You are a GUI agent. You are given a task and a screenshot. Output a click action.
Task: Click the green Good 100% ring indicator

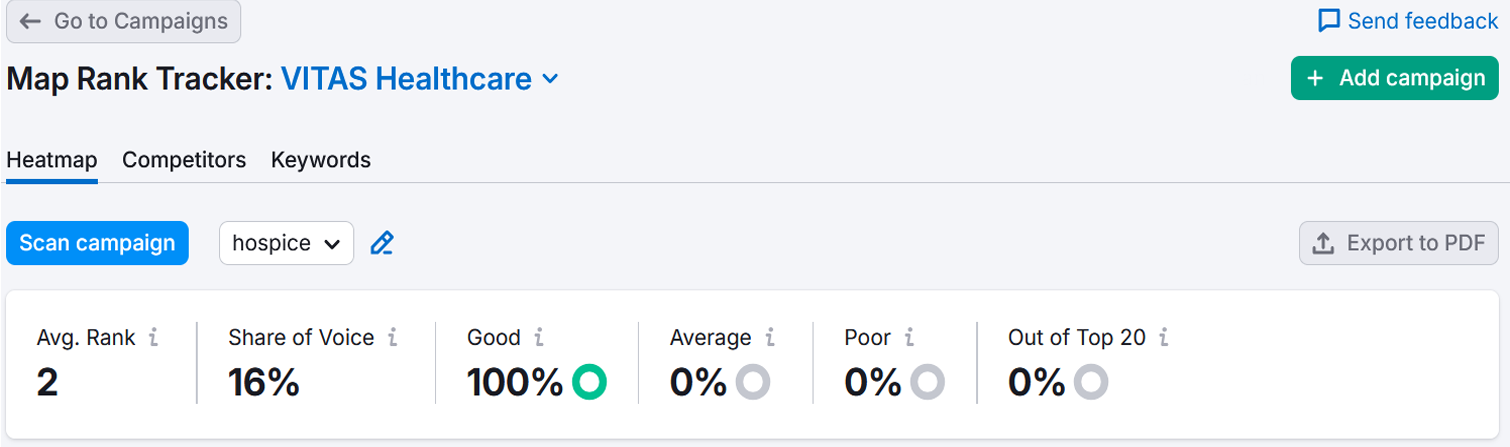(x=589, y=381)
